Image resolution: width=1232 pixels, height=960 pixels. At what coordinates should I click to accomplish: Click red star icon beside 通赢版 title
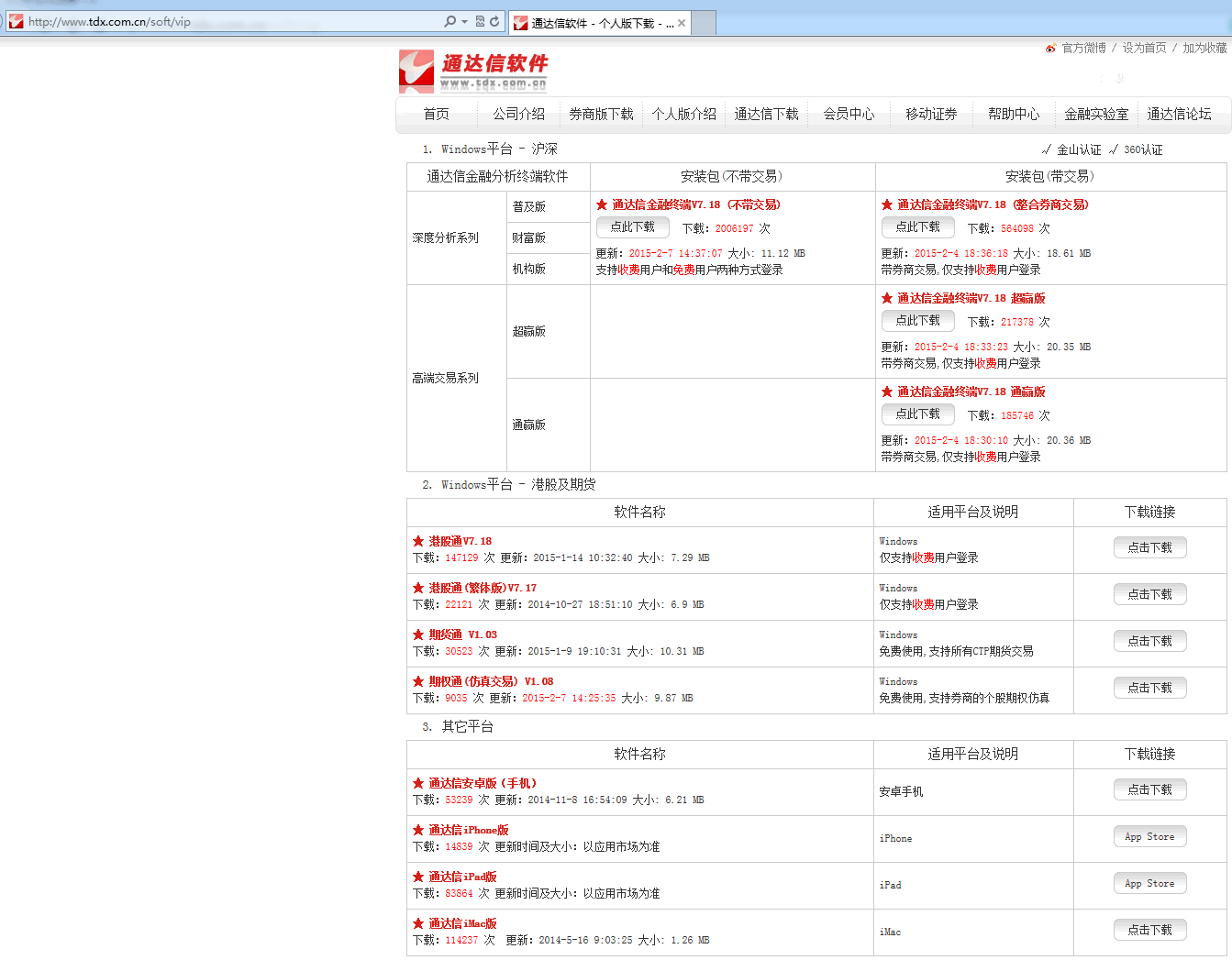click(x=887, y=392)
